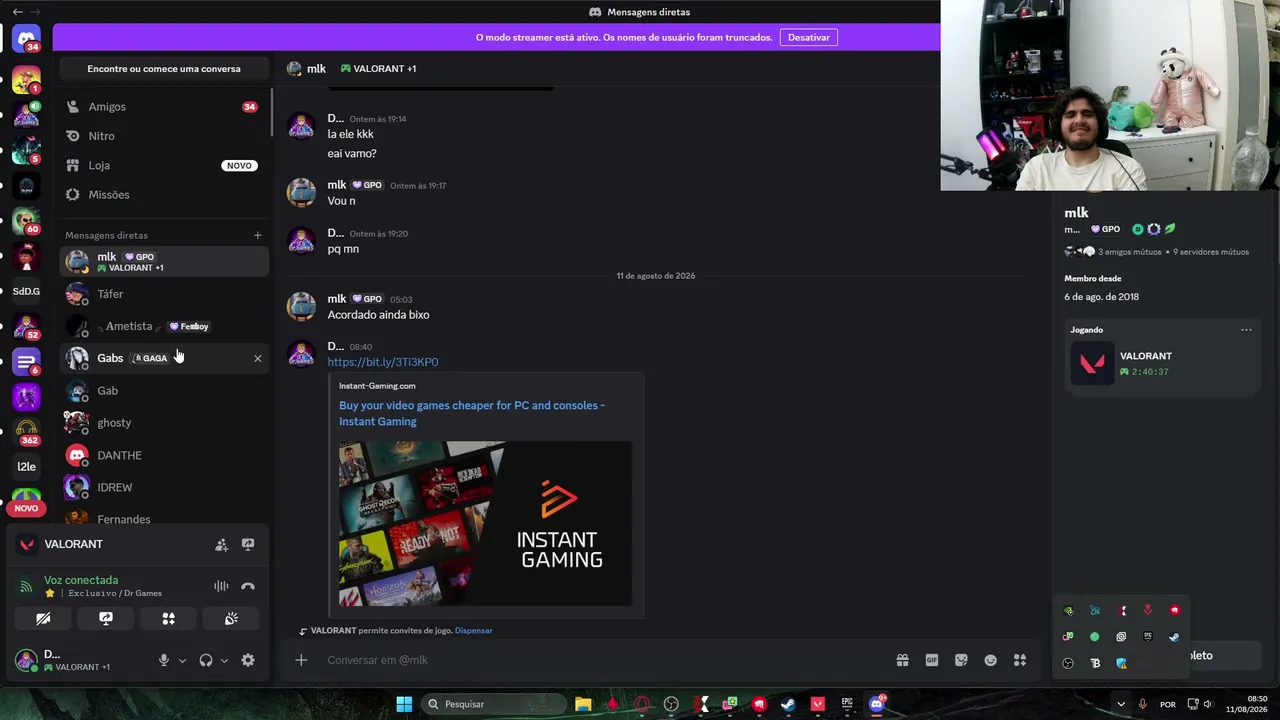Open Steam icon in tray overflow

[x=1174, y=637]
